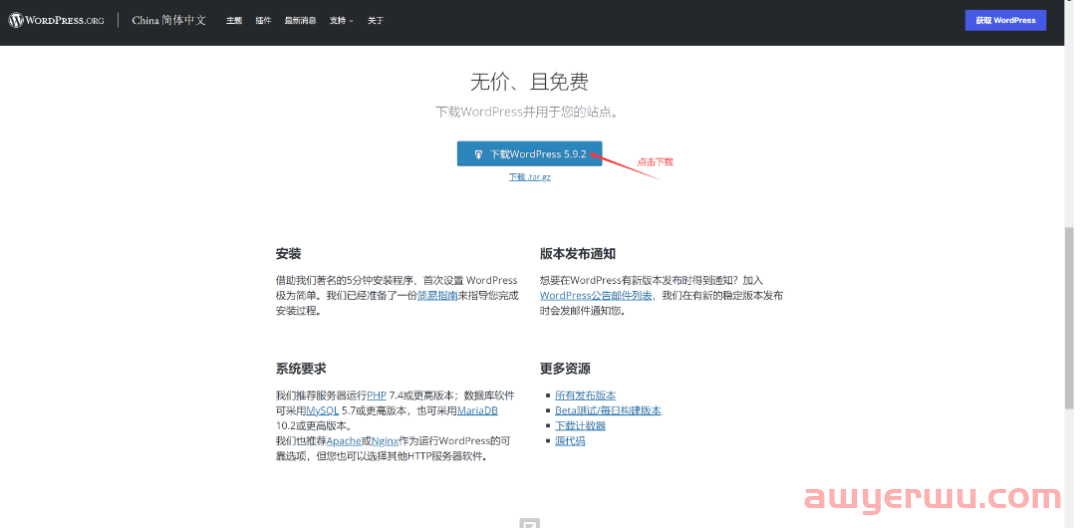Click the page vertical scrollbar thumb
This screenshot has width=1080, height=528.
[1069, 318]
